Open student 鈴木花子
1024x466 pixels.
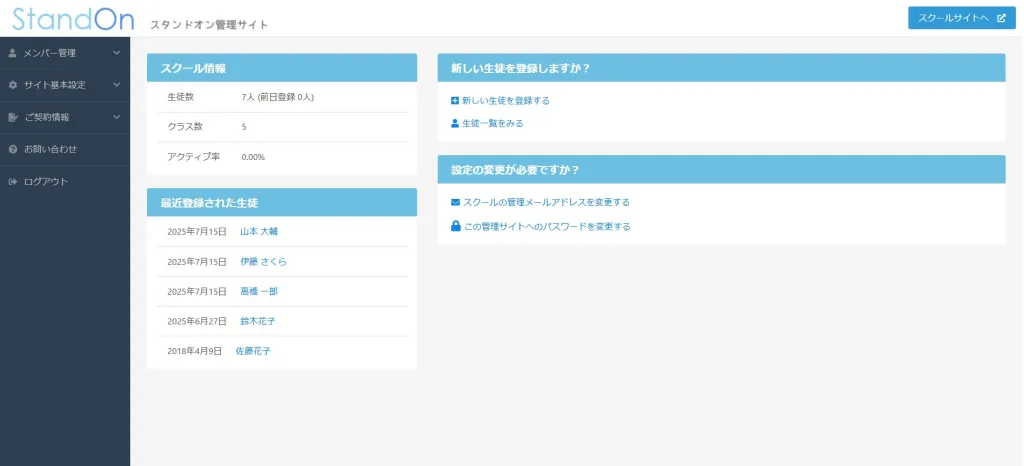(x=258, y=321)
